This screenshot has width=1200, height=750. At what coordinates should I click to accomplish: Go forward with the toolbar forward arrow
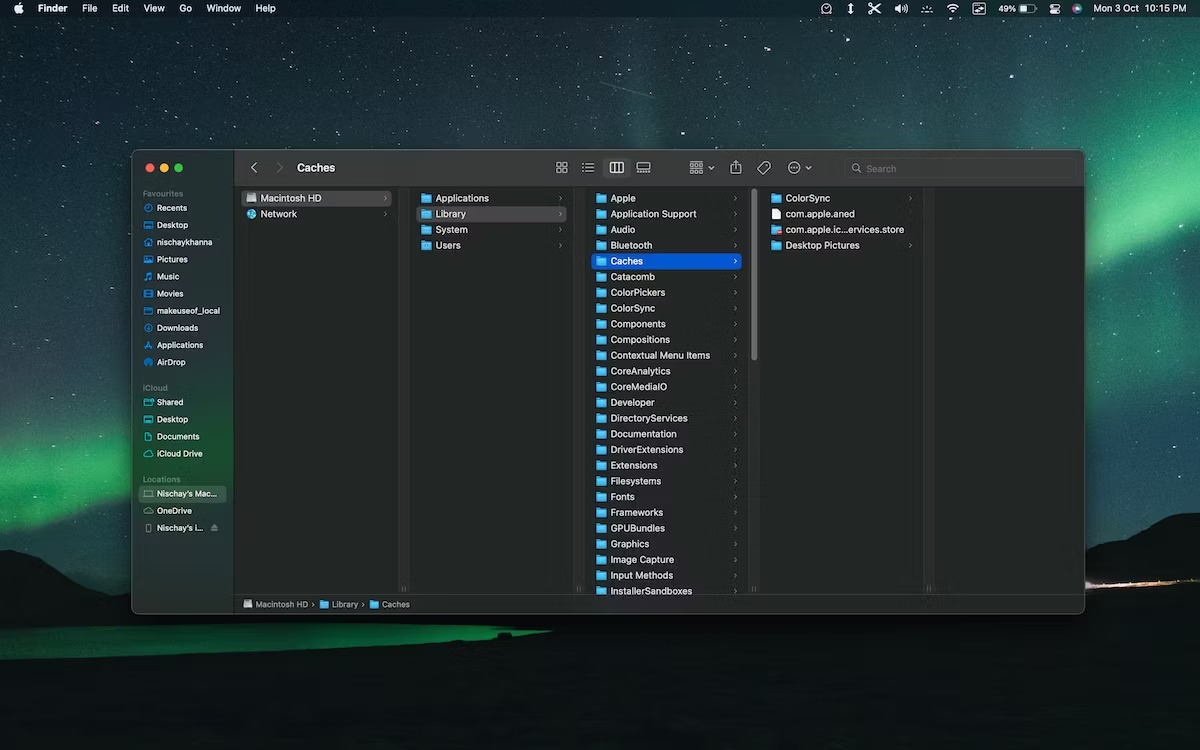280,168
